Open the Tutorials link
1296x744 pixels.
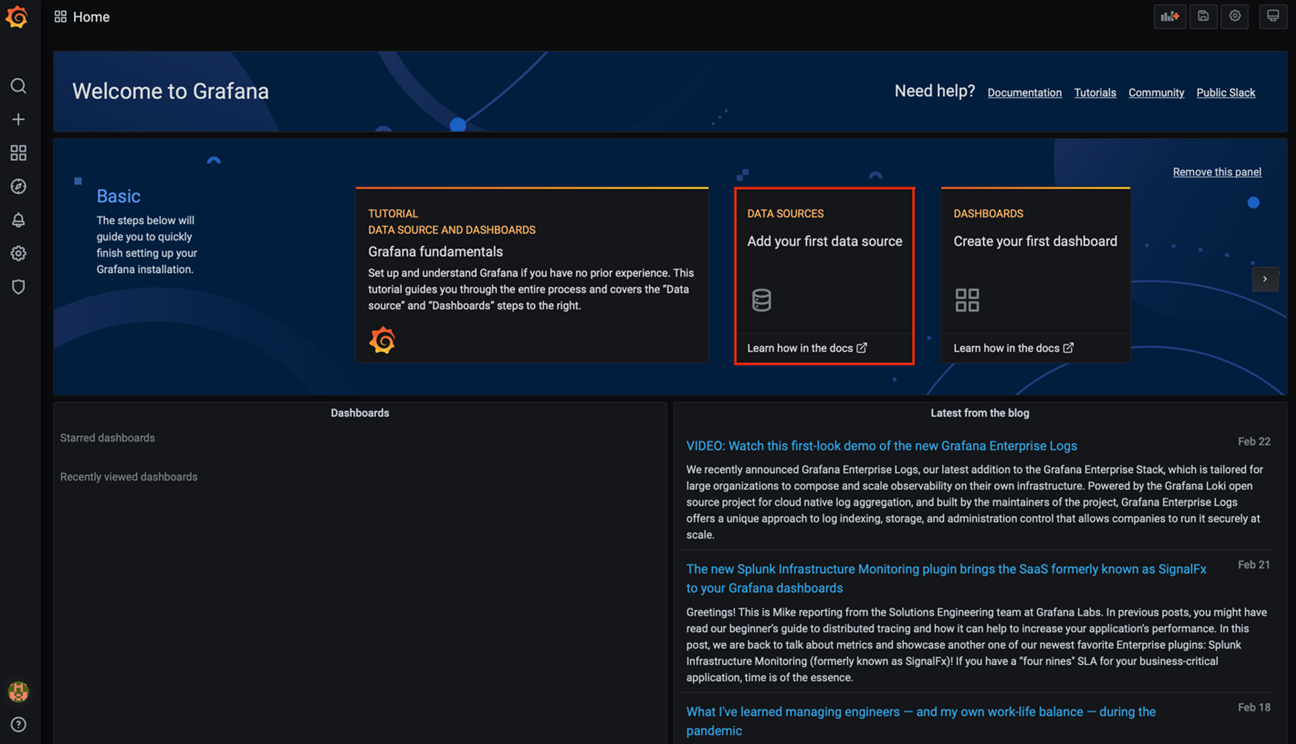[x=1095, y=93]
